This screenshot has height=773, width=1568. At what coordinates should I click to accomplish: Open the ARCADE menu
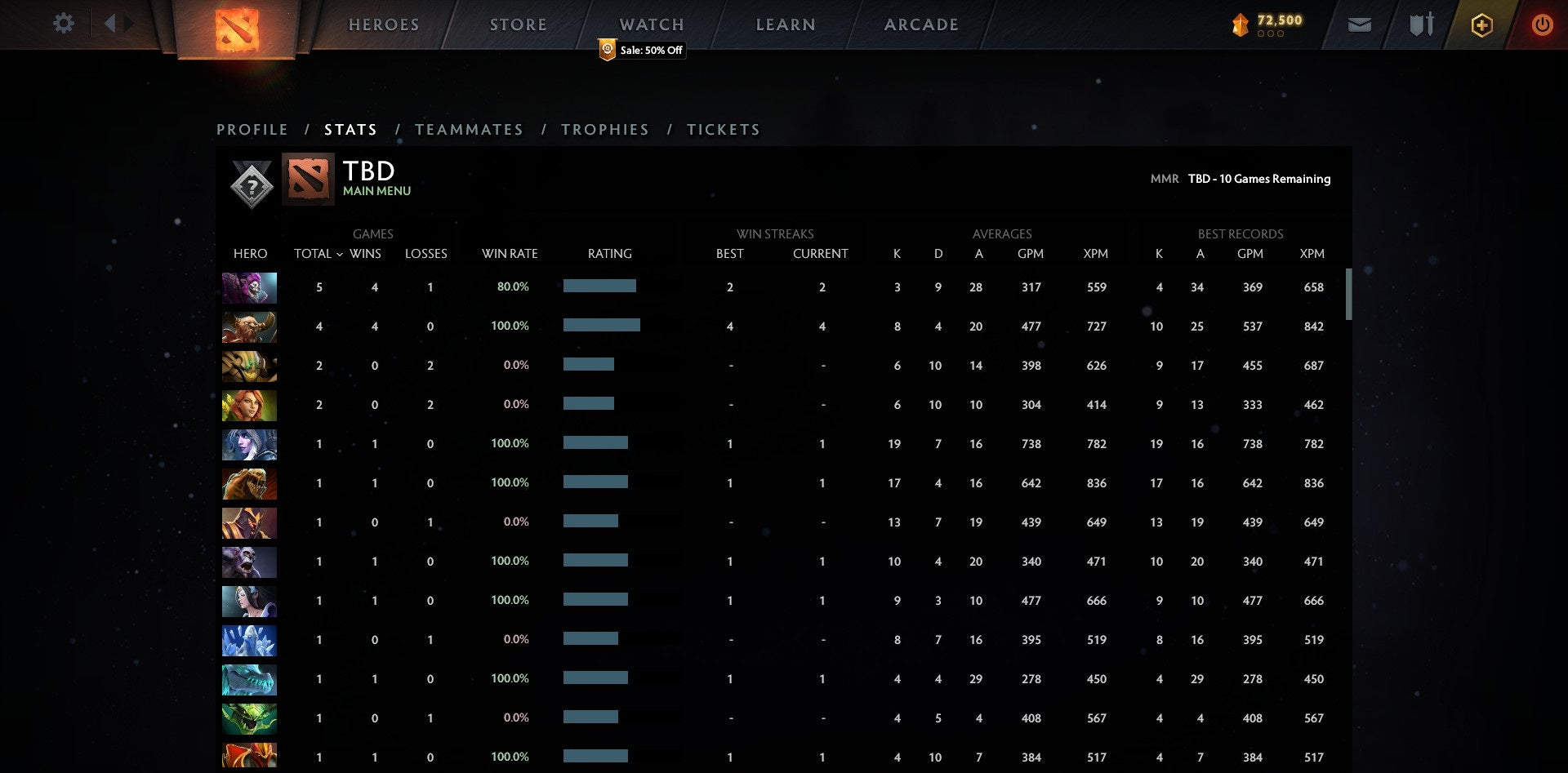921,24
